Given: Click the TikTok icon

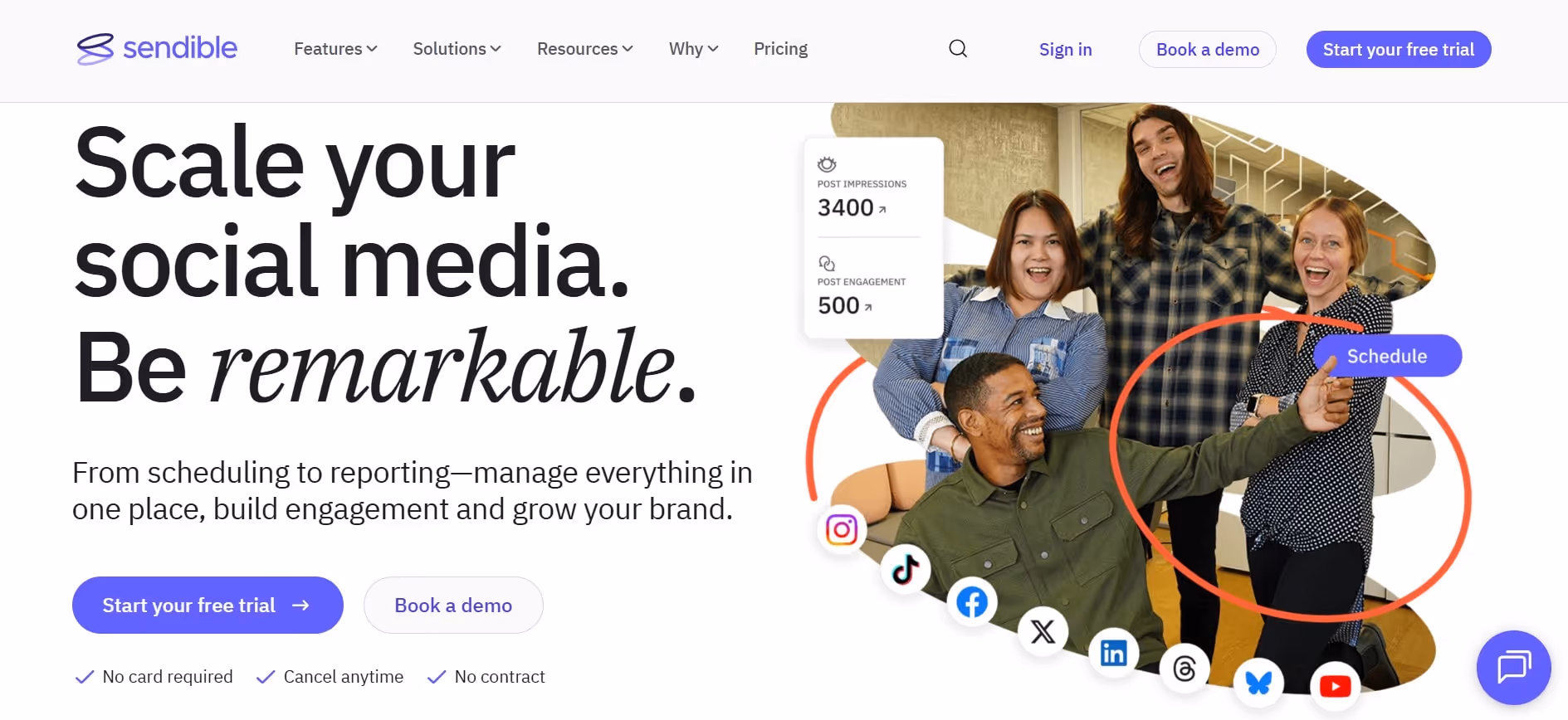Looking at the screenshot, I should (x=906, y=570).
